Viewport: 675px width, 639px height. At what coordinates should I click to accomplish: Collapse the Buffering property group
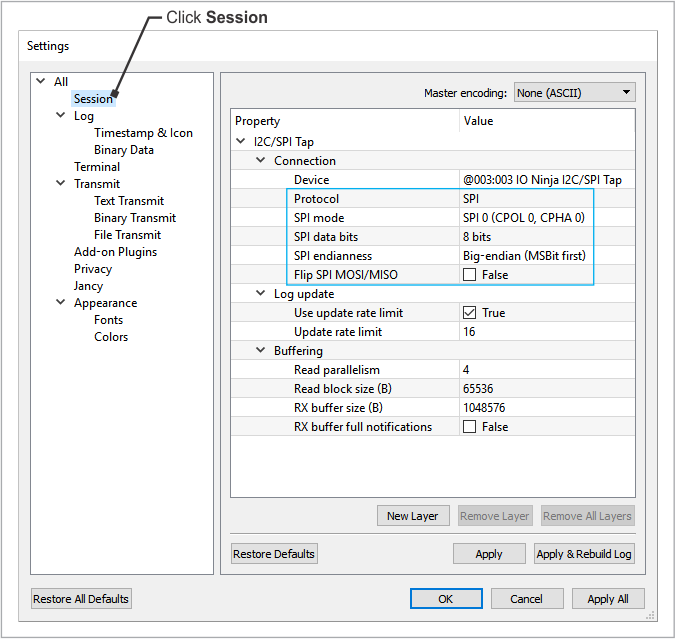coord(260,350)
